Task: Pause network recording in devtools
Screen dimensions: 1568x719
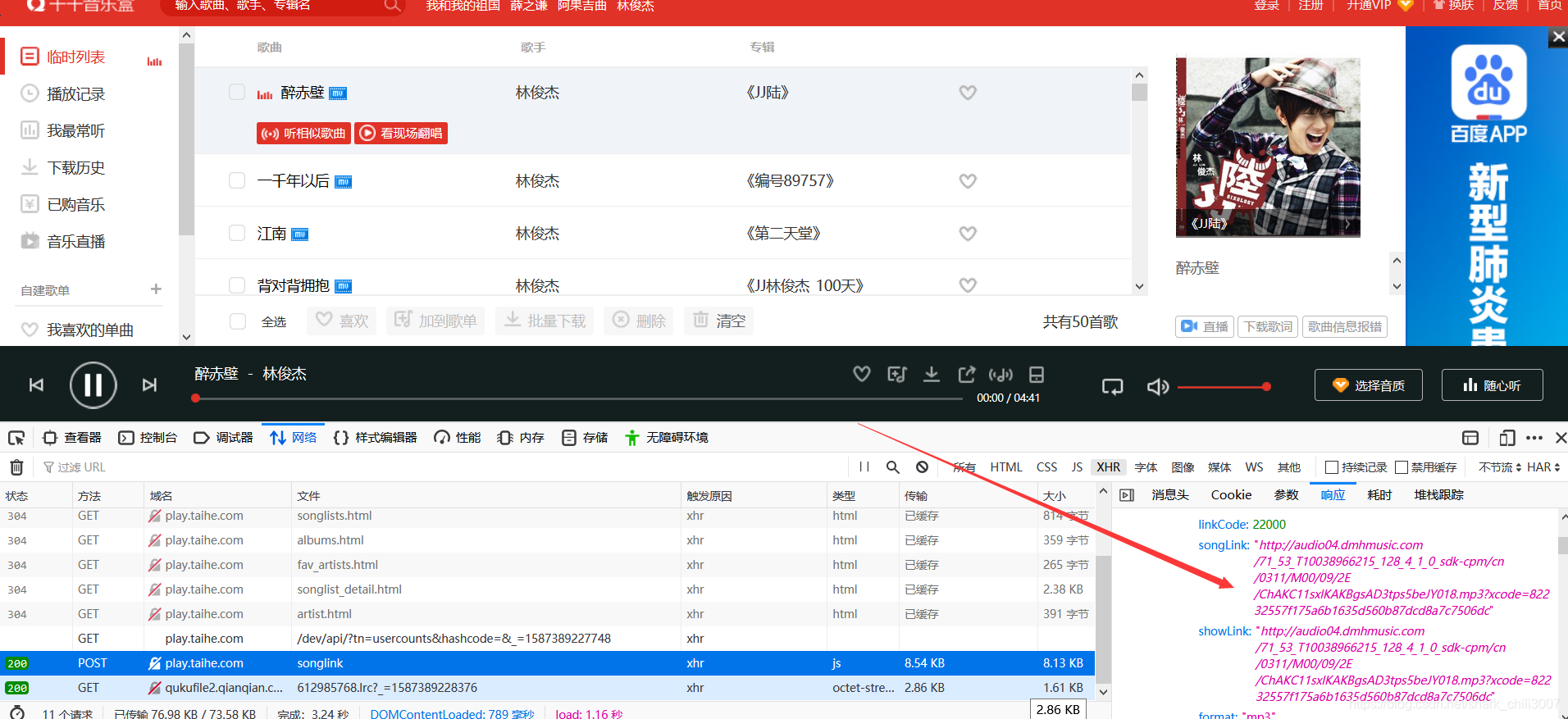Action: click(864, 467)
